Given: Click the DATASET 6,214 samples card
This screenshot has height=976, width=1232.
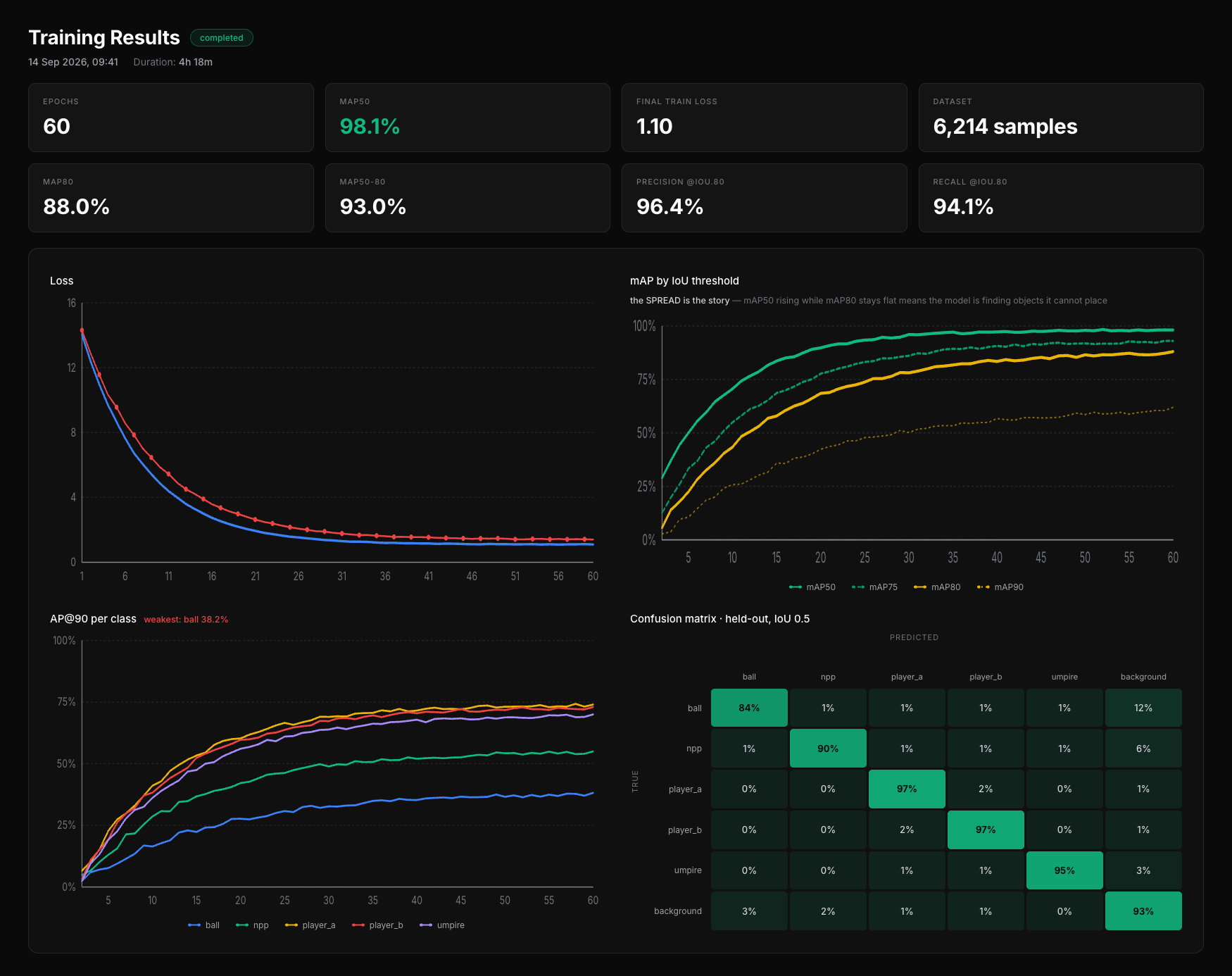Looking at the screenshot, I should (1061, 118).
